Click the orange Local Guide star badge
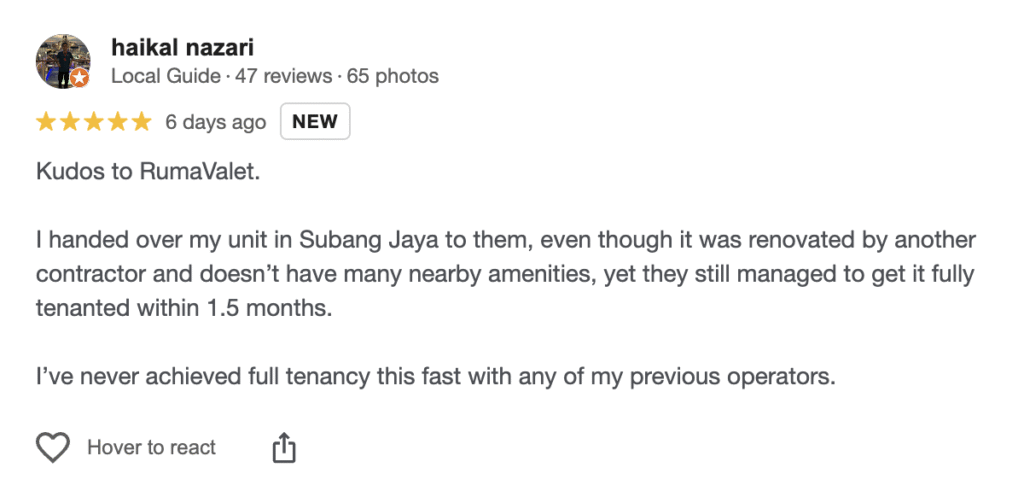This screenshot has width=1024, height=485. tap(80, 79)
